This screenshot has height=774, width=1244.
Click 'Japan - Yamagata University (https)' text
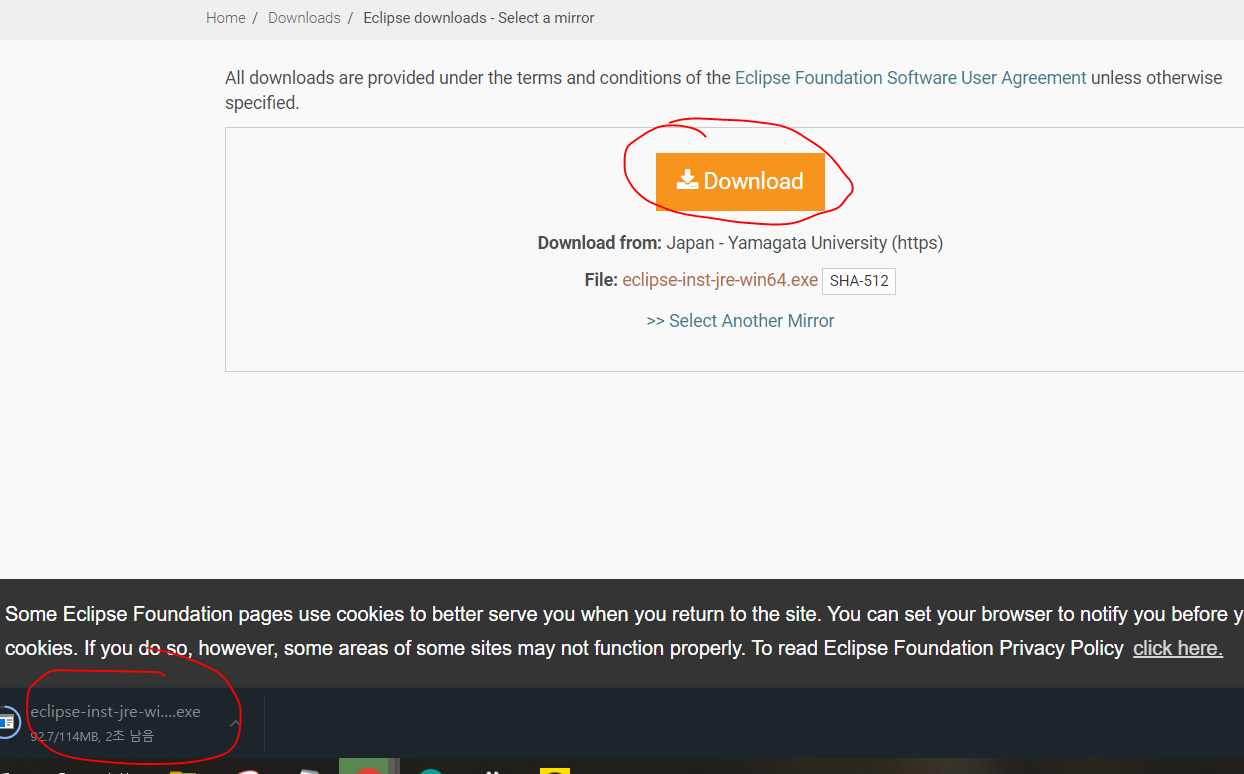[x=805, y=243]
